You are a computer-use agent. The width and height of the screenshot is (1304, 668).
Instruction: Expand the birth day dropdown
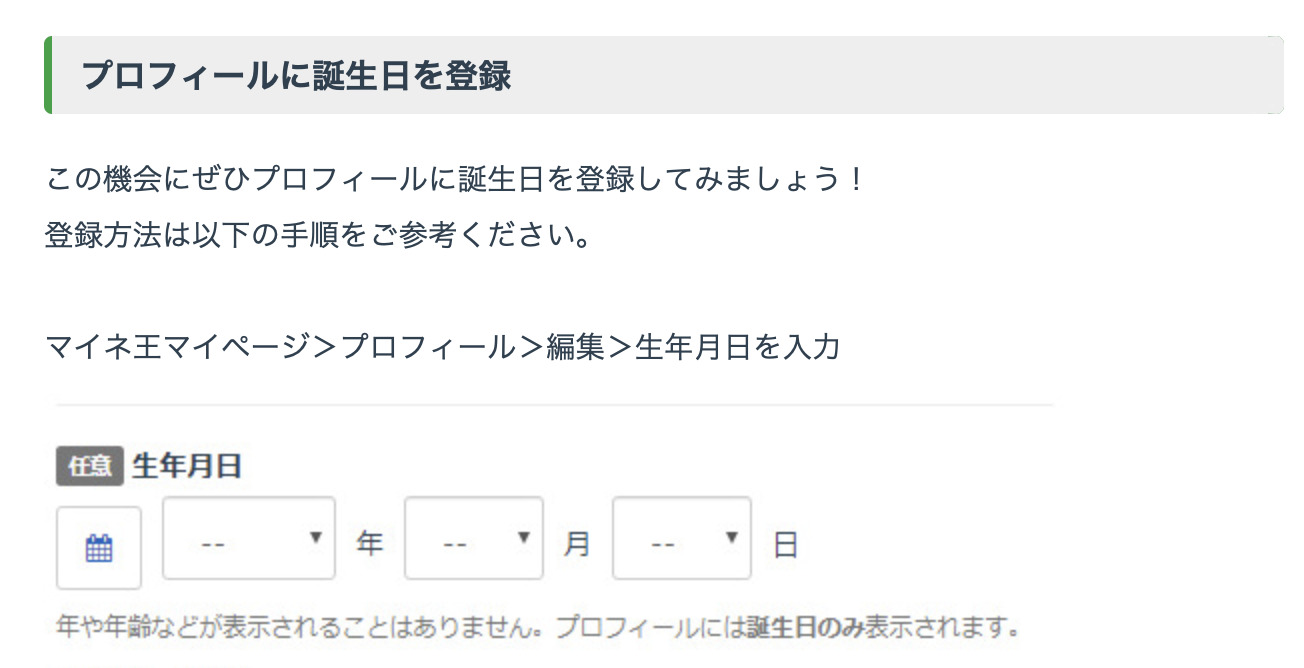[x=681, y=538]
